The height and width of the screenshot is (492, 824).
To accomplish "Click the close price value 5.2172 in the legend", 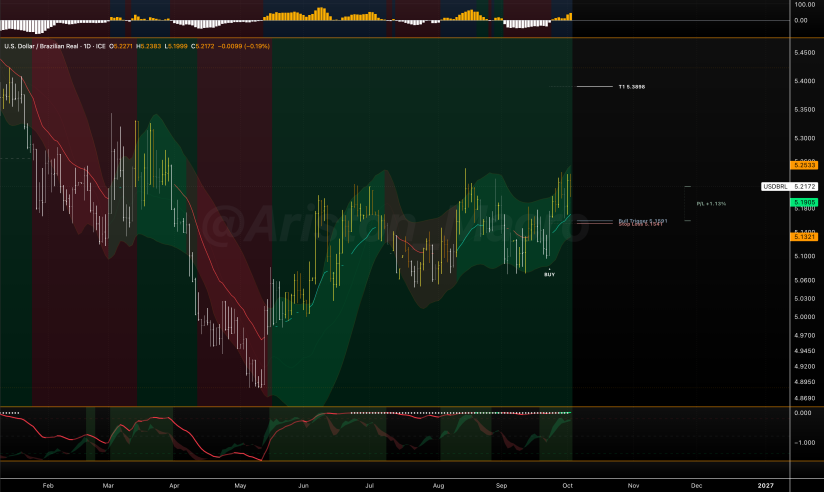I will [x=205, y=46].
